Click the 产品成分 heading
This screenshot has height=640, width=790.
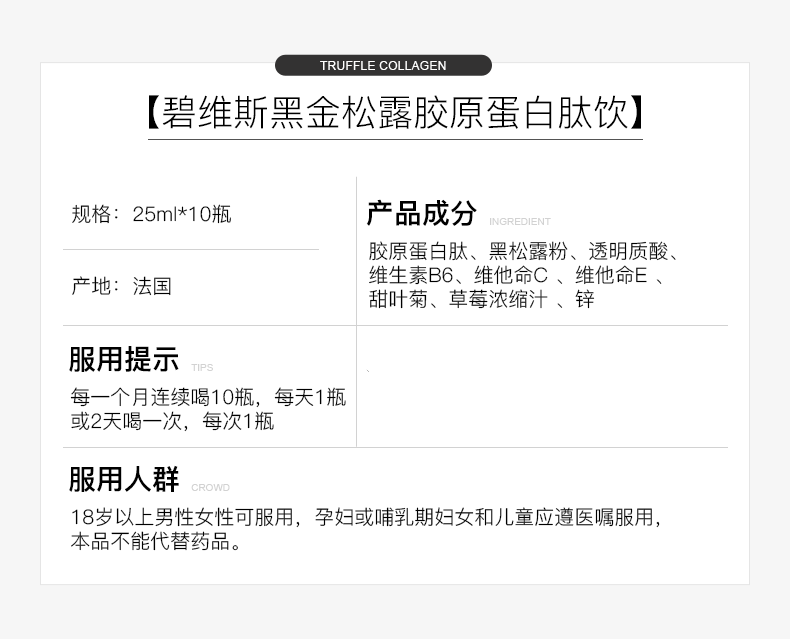(421, 213)
